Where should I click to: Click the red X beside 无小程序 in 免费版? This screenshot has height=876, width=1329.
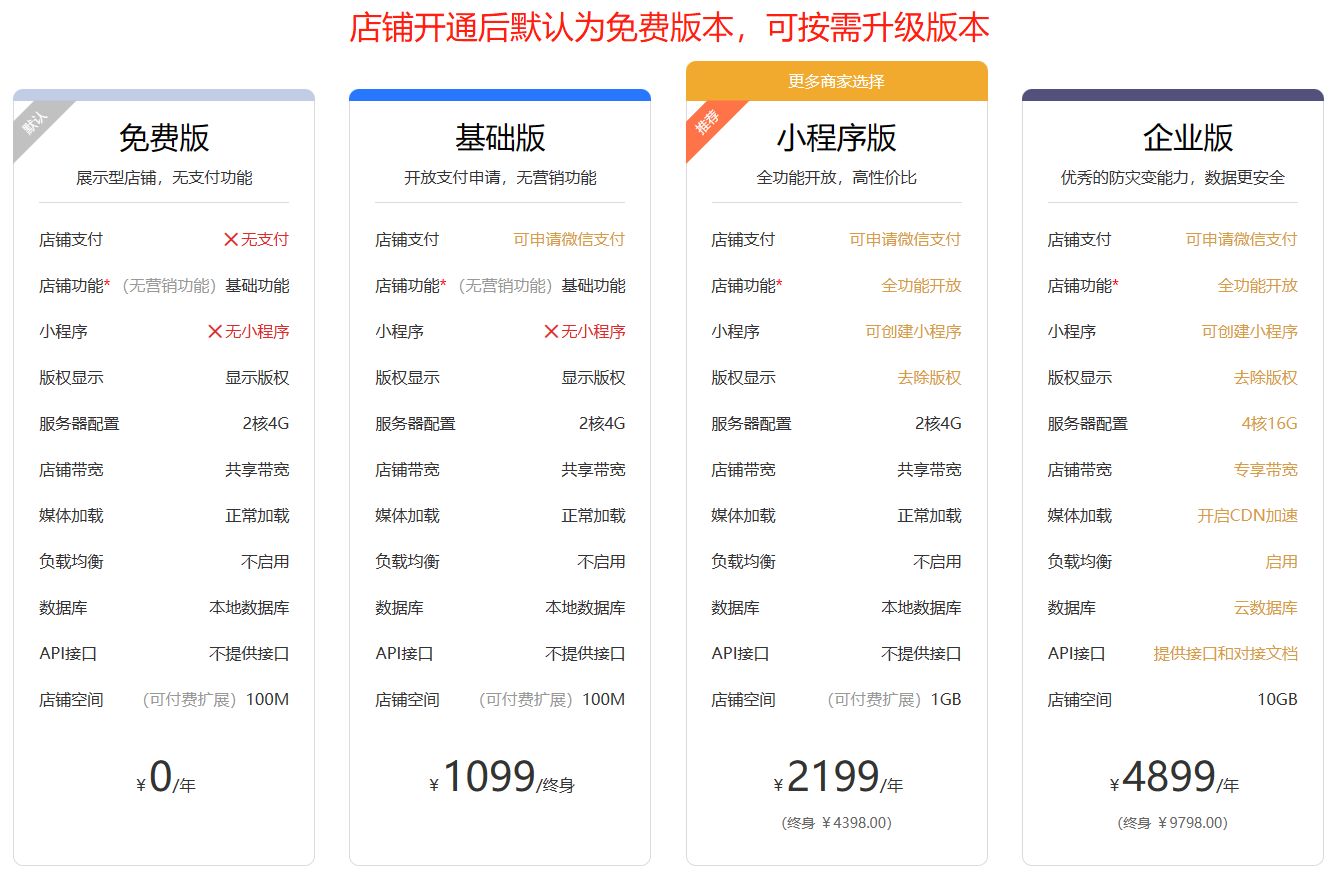[215, 332]
